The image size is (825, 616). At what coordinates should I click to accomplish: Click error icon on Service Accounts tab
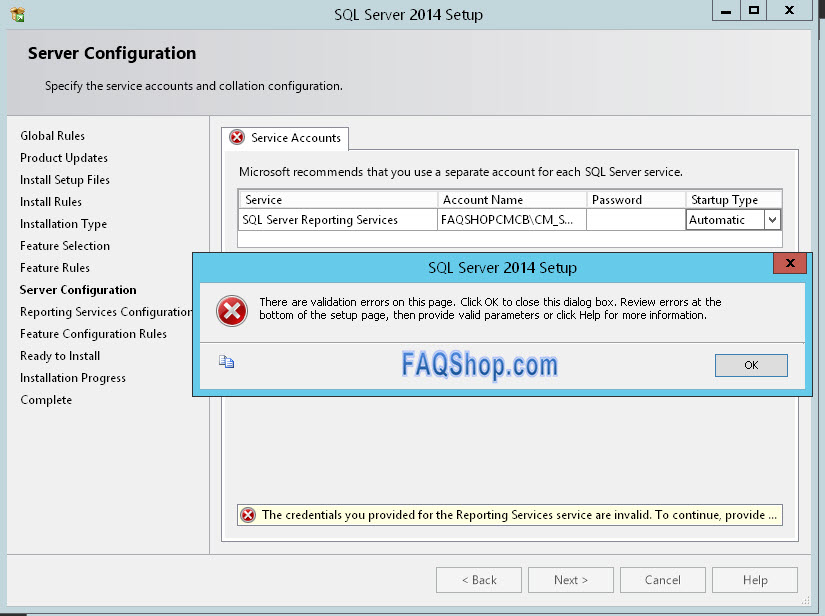point(237,138)
